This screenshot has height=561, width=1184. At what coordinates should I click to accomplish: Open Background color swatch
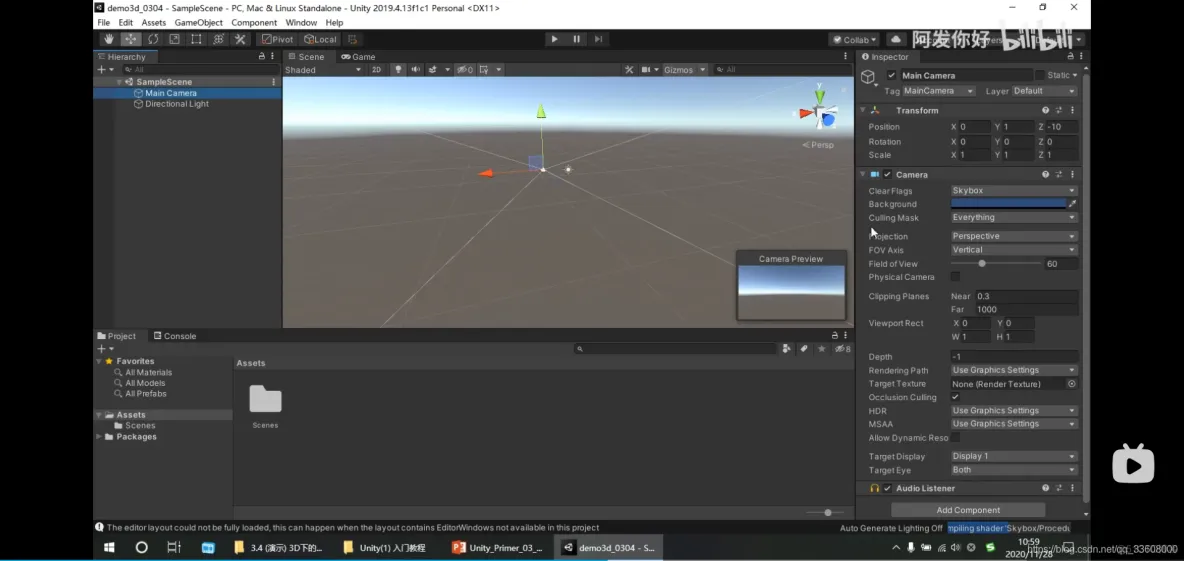click(1008, 204)
